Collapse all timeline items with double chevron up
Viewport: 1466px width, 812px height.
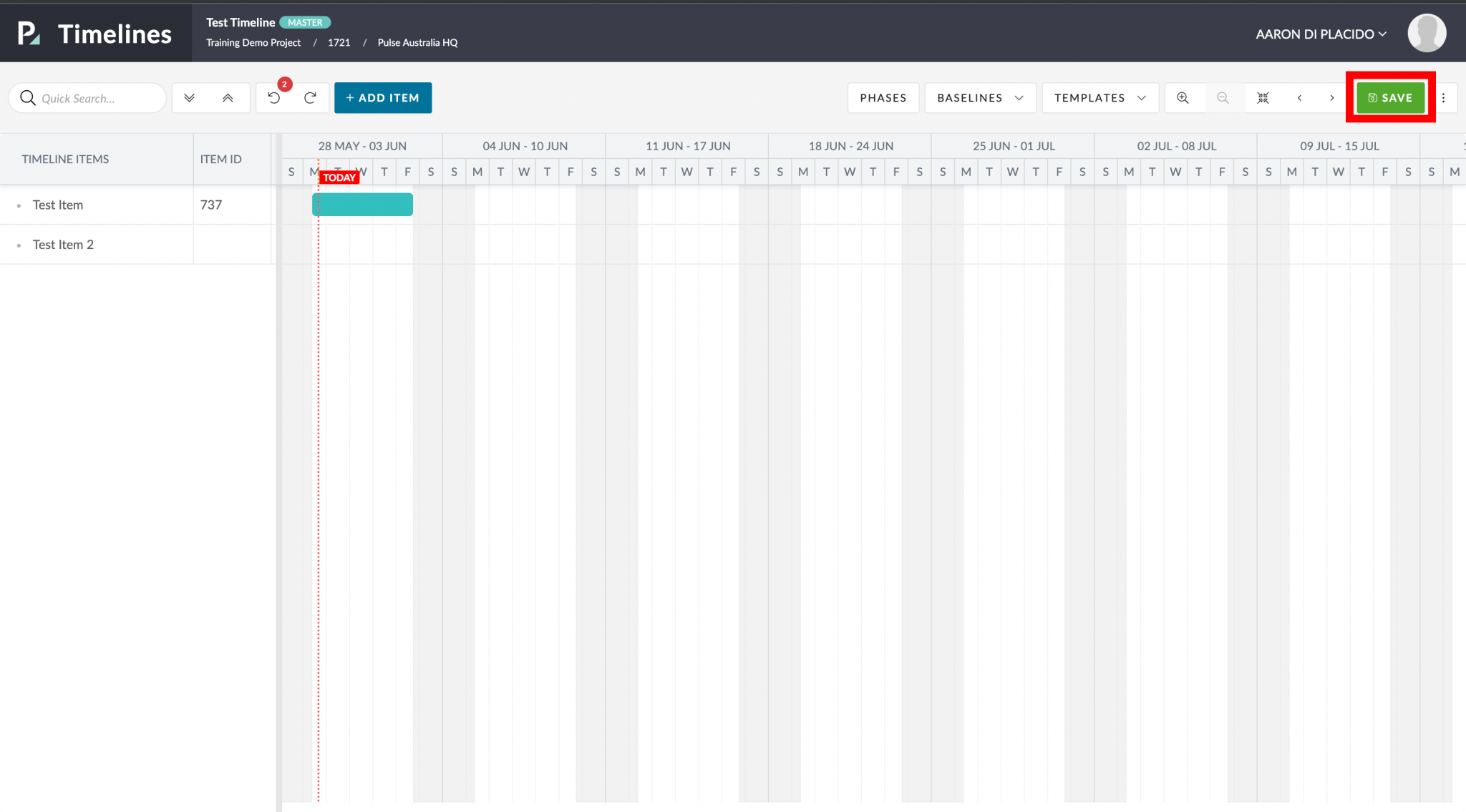(228, 97)
